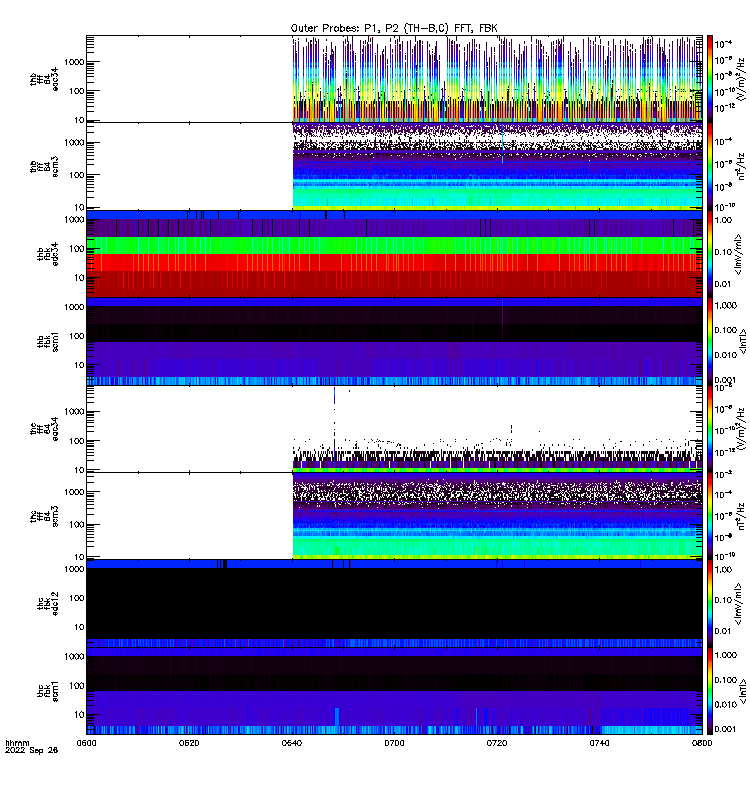Click the light-blue block near 0648 in thc fbk scm1 panel
Viewport: 750px width, 800px height.
pos(337,716)
